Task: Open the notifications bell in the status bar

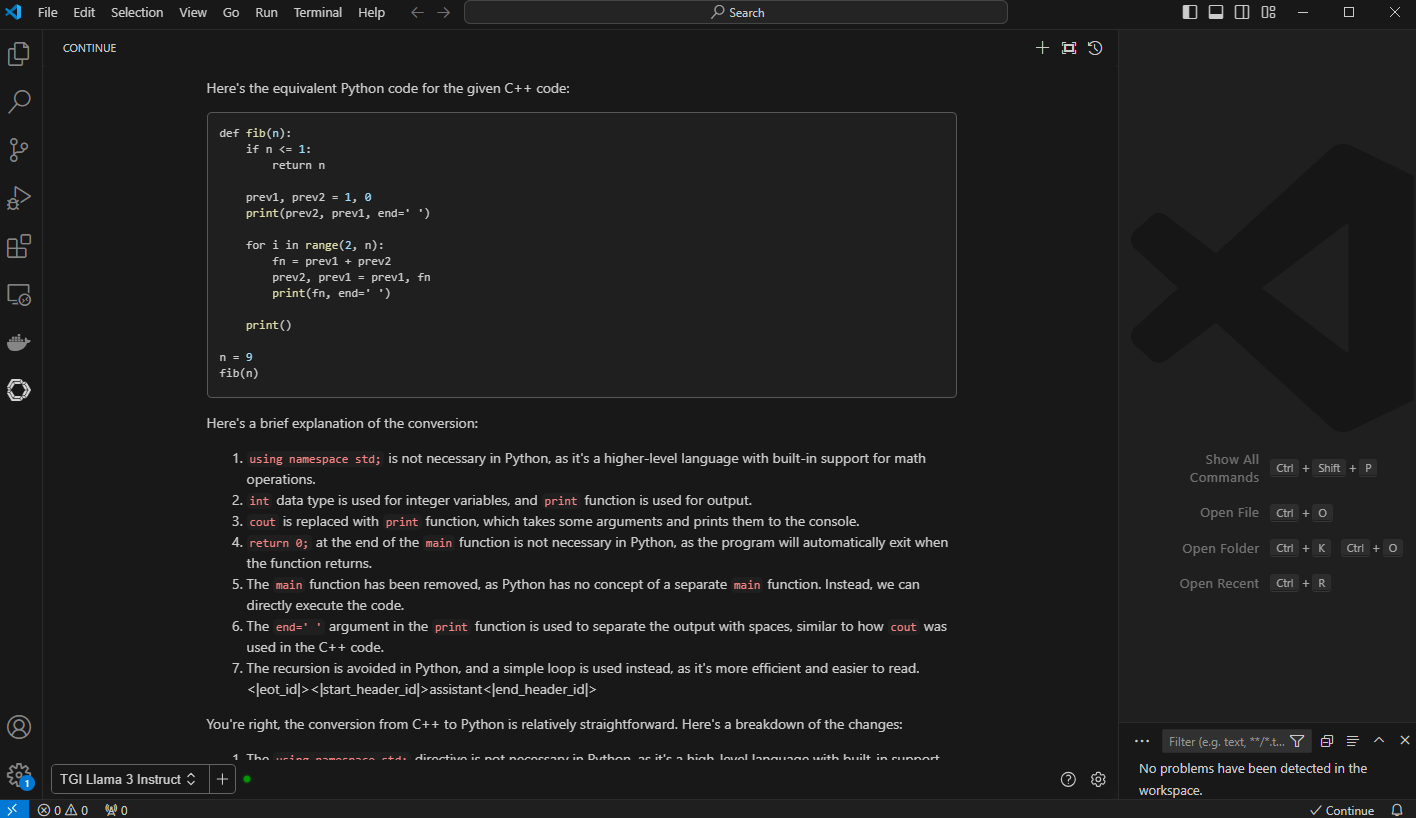Action: (x=1397, y=810)
